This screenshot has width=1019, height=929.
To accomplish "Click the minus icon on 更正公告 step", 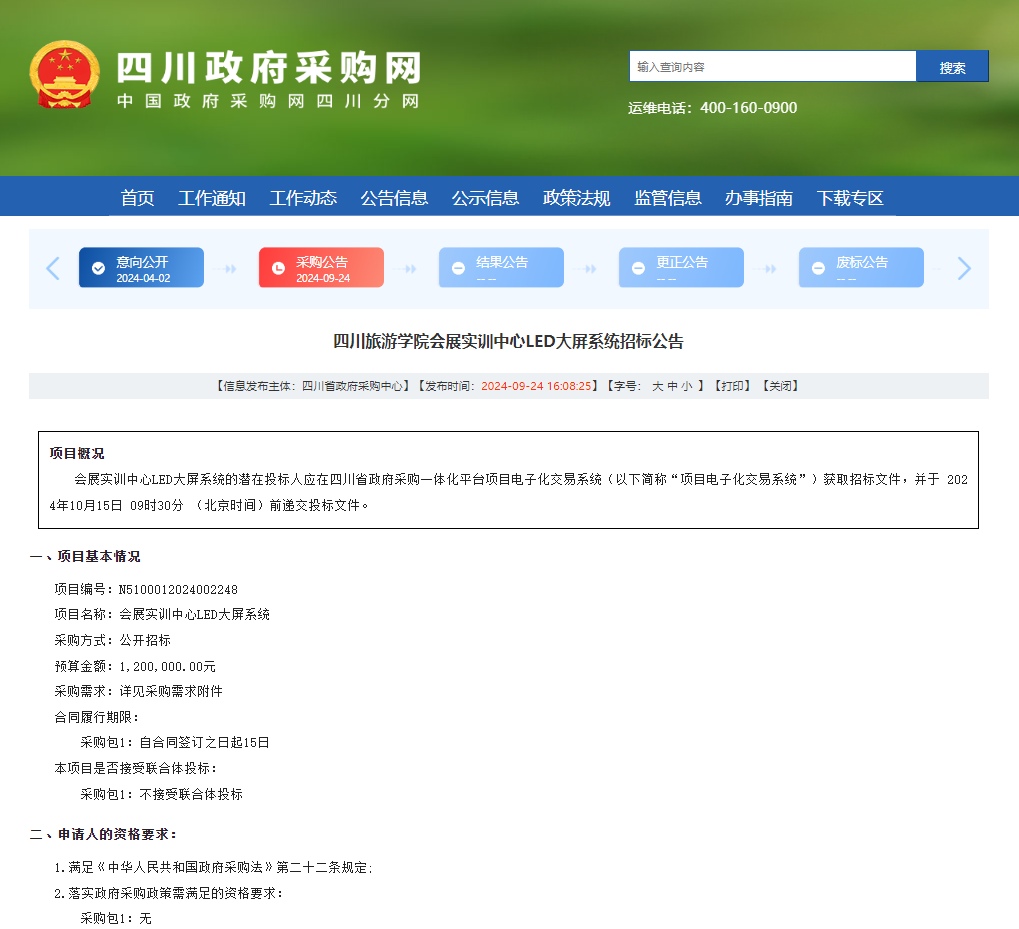I will 638,268.
